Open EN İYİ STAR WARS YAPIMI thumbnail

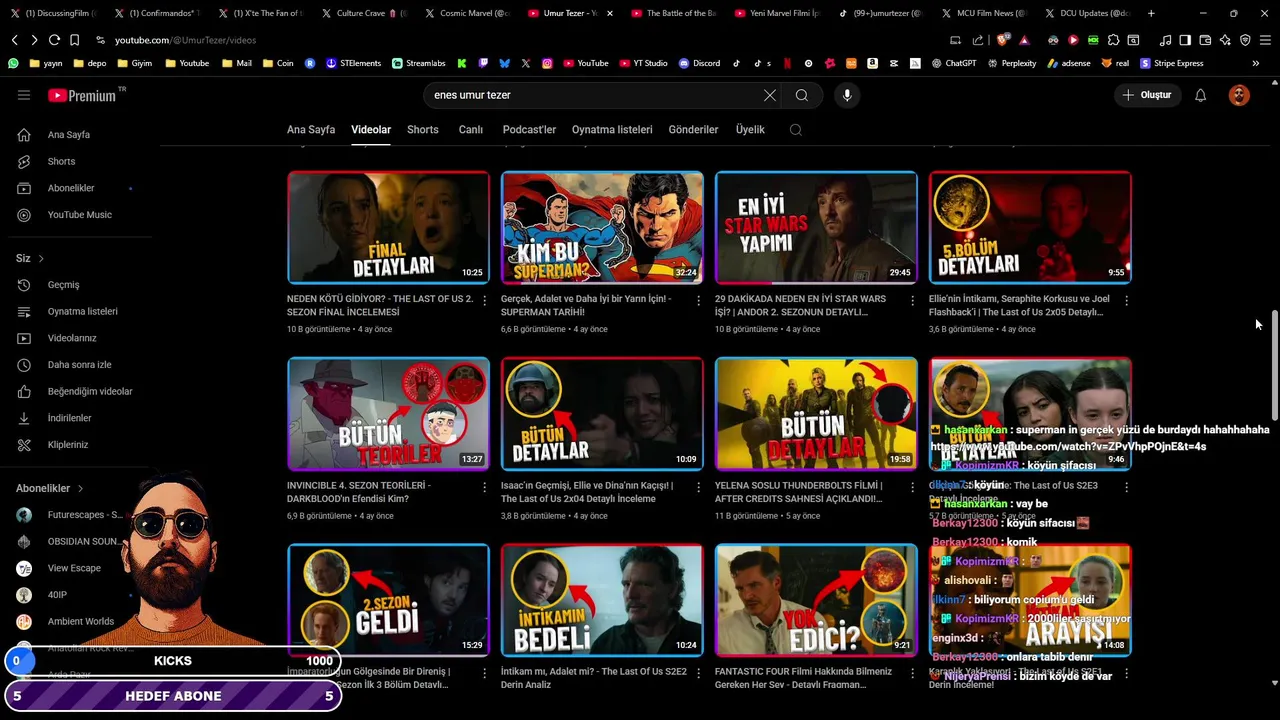click(816, 227)
